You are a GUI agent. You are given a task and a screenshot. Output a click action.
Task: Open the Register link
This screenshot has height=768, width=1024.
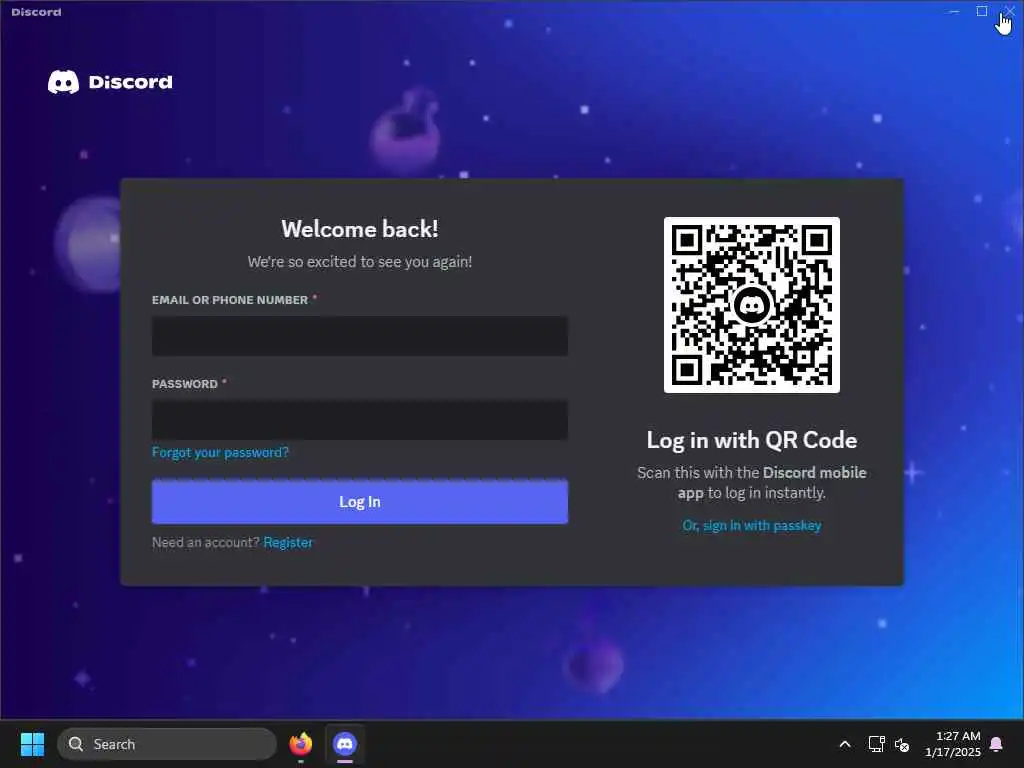pos(288,543)
